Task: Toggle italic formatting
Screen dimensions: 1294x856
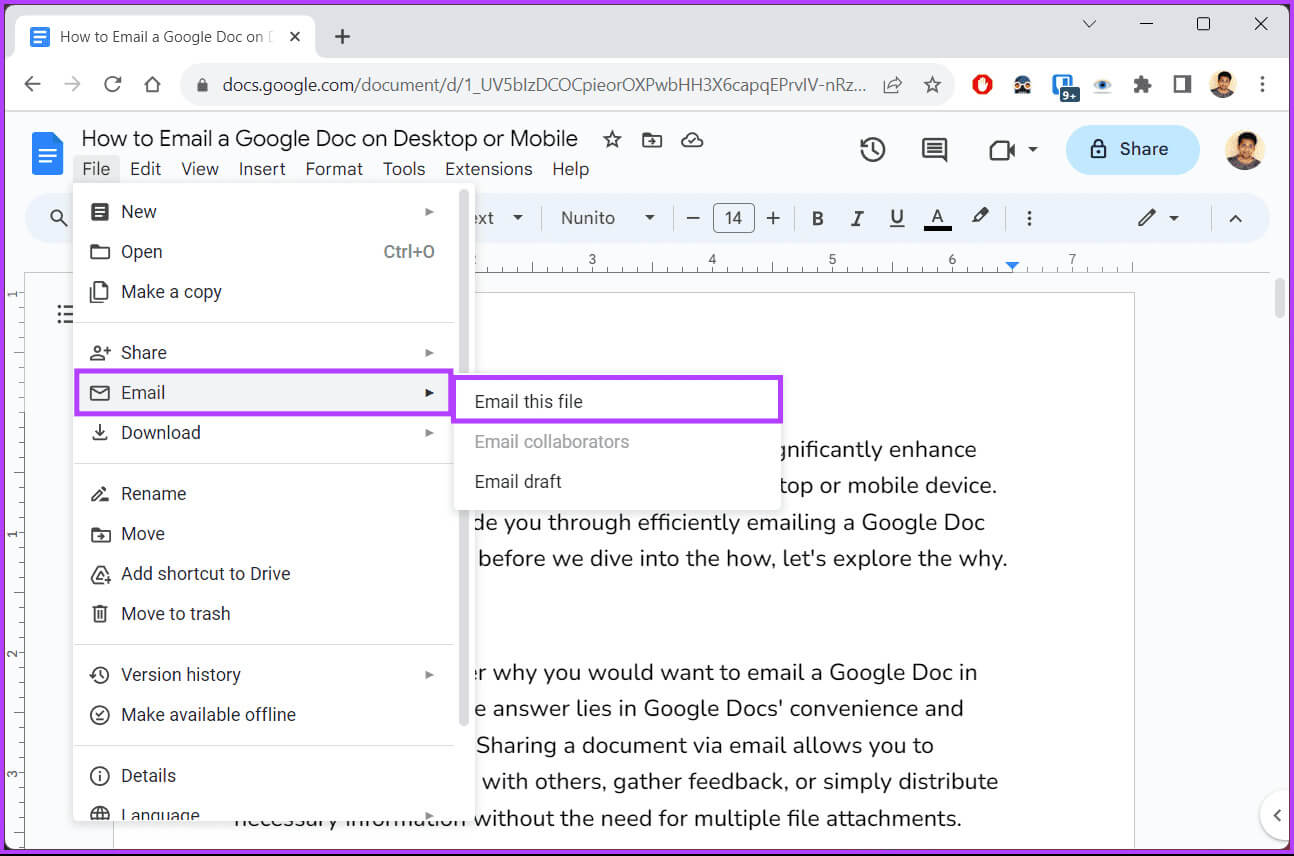Action: coord(856,218)
